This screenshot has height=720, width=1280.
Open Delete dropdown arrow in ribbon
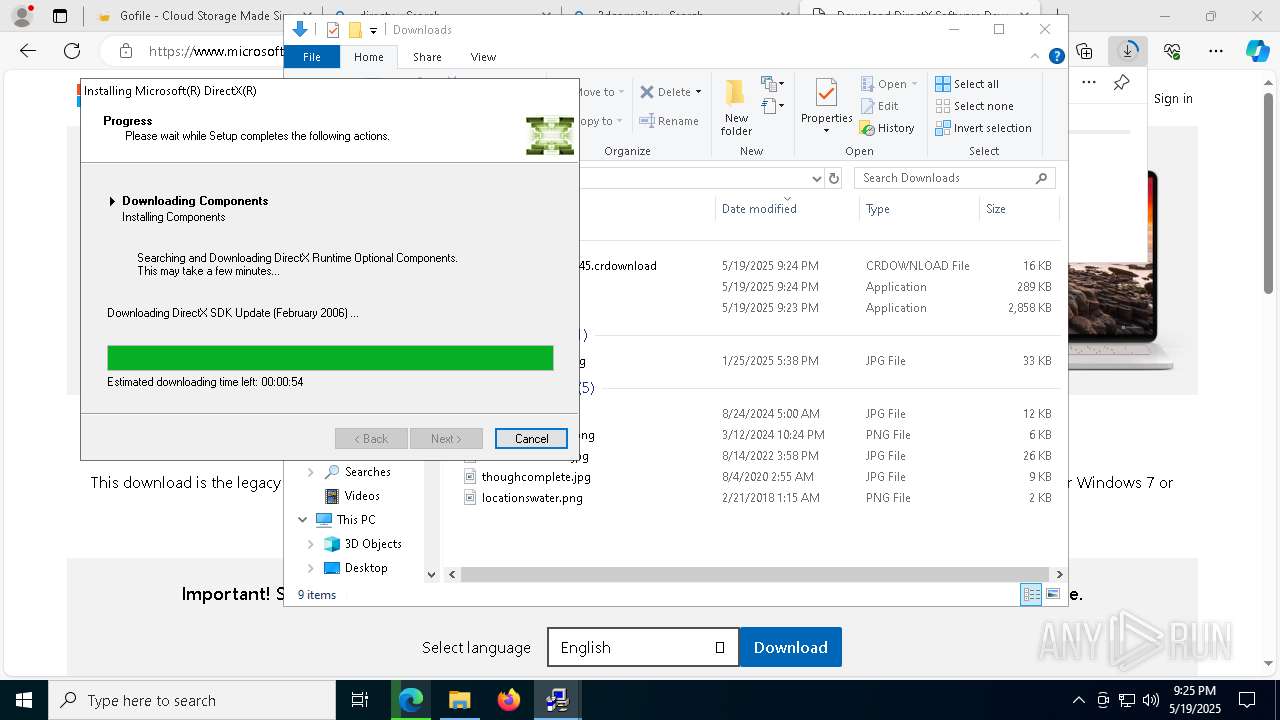[698, 92]
